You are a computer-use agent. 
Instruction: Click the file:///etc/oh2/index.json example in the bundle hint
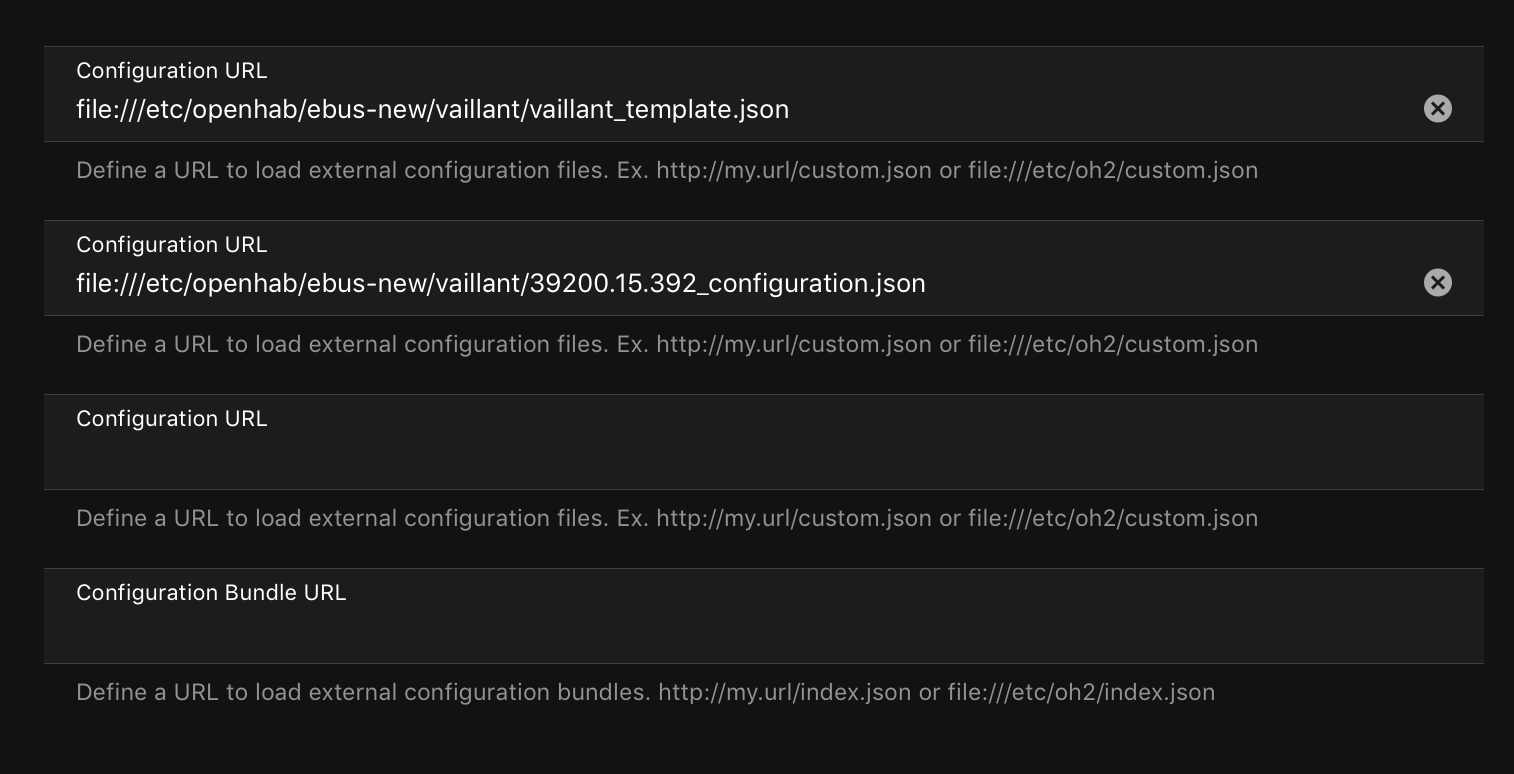[x=1080, y=692]
